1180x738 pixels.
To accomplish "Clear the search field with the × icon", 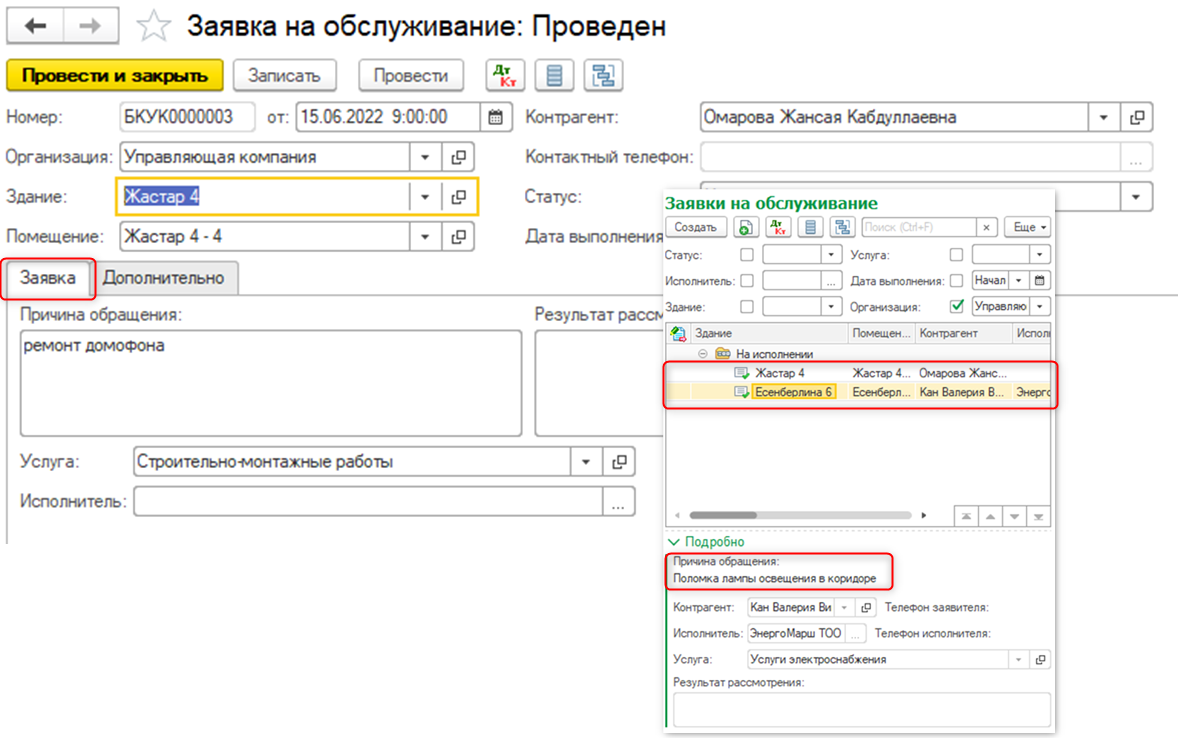I will (985, 227).
